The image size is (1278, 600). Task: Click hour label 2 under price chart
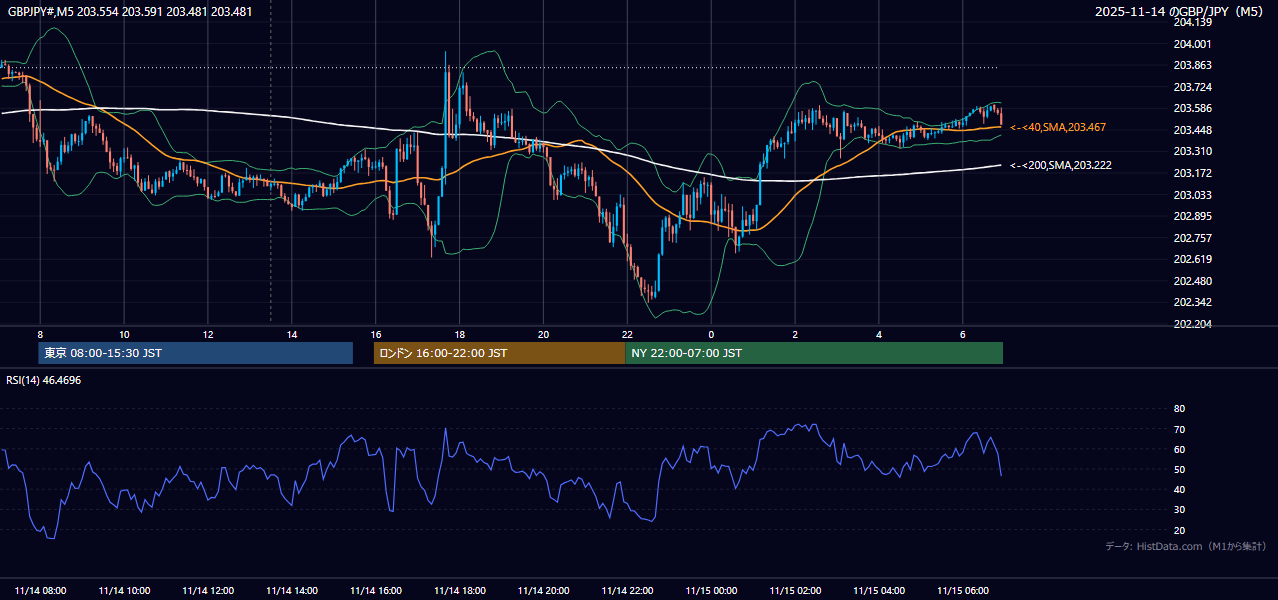coord(795,334)
